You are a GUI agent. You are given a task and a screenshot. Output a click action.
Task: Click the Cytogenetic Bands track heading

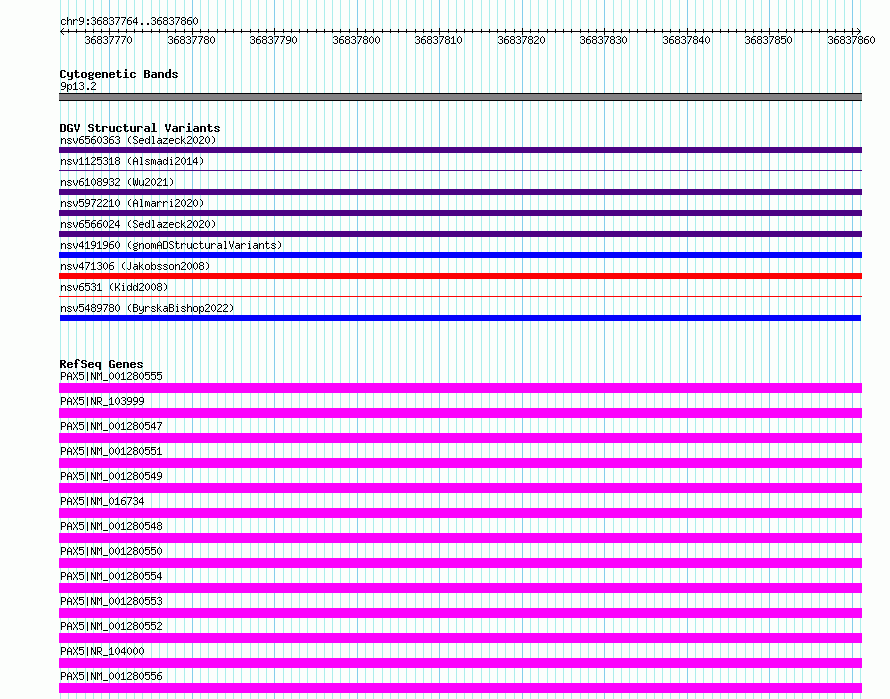point(119,74)
